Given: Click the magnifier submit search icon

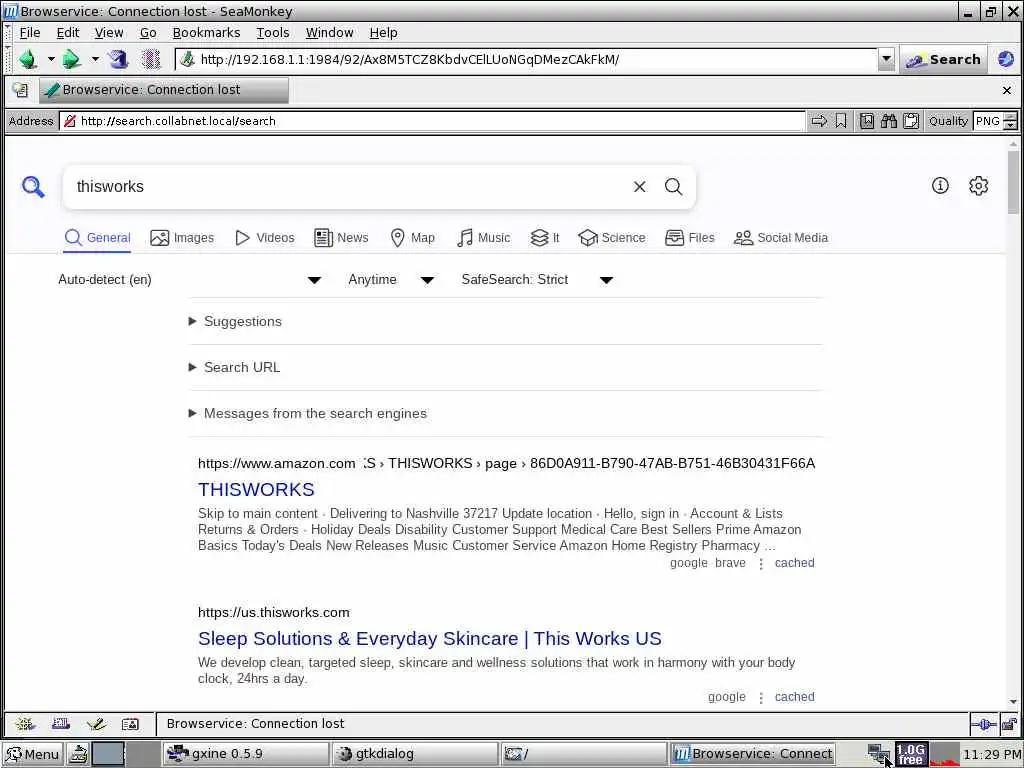Looking at the screenshot, I should click(673, 187).
